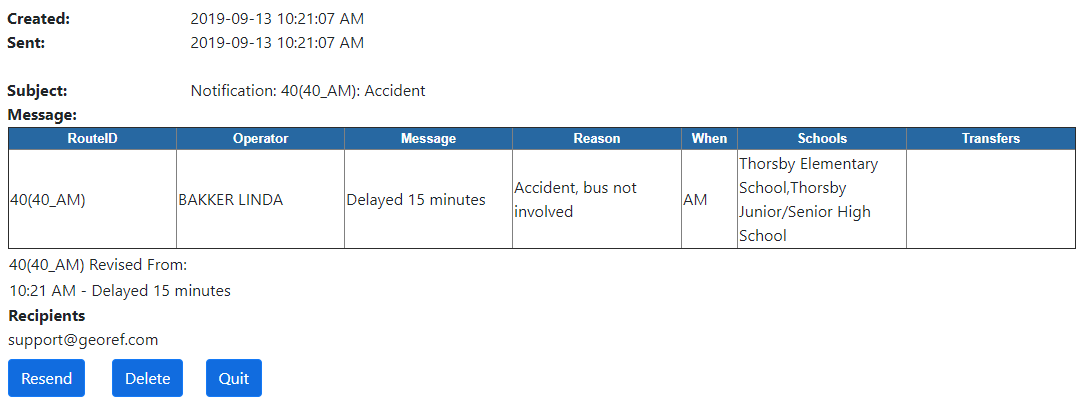Select the When column header
Screen dimensions: 1083x403
709,139
